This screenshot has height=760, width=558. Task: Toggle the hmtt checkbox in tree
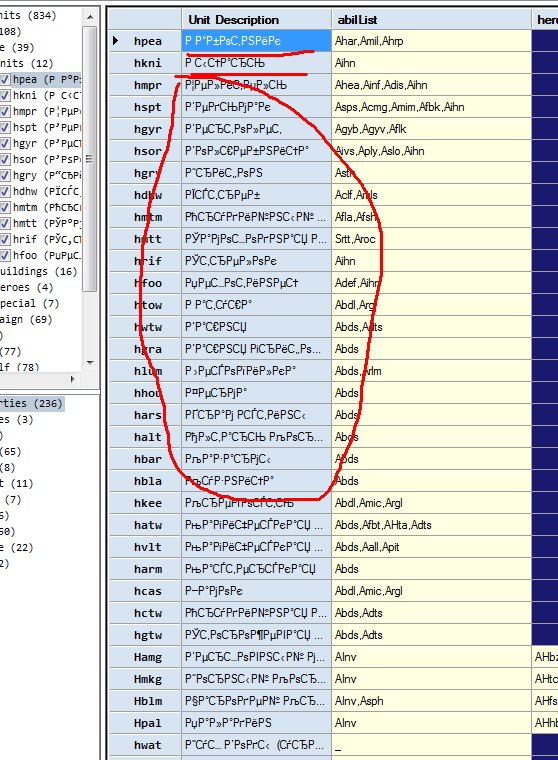tap(5, 223)
